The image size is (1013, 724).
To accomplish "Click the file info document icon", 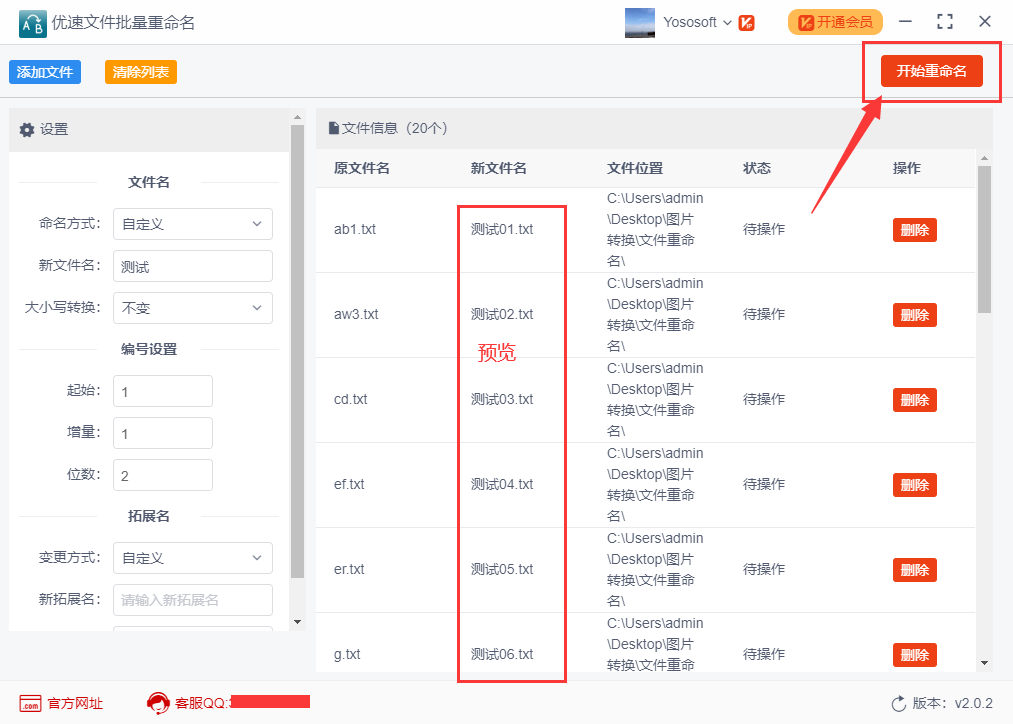I will (333, 128).
